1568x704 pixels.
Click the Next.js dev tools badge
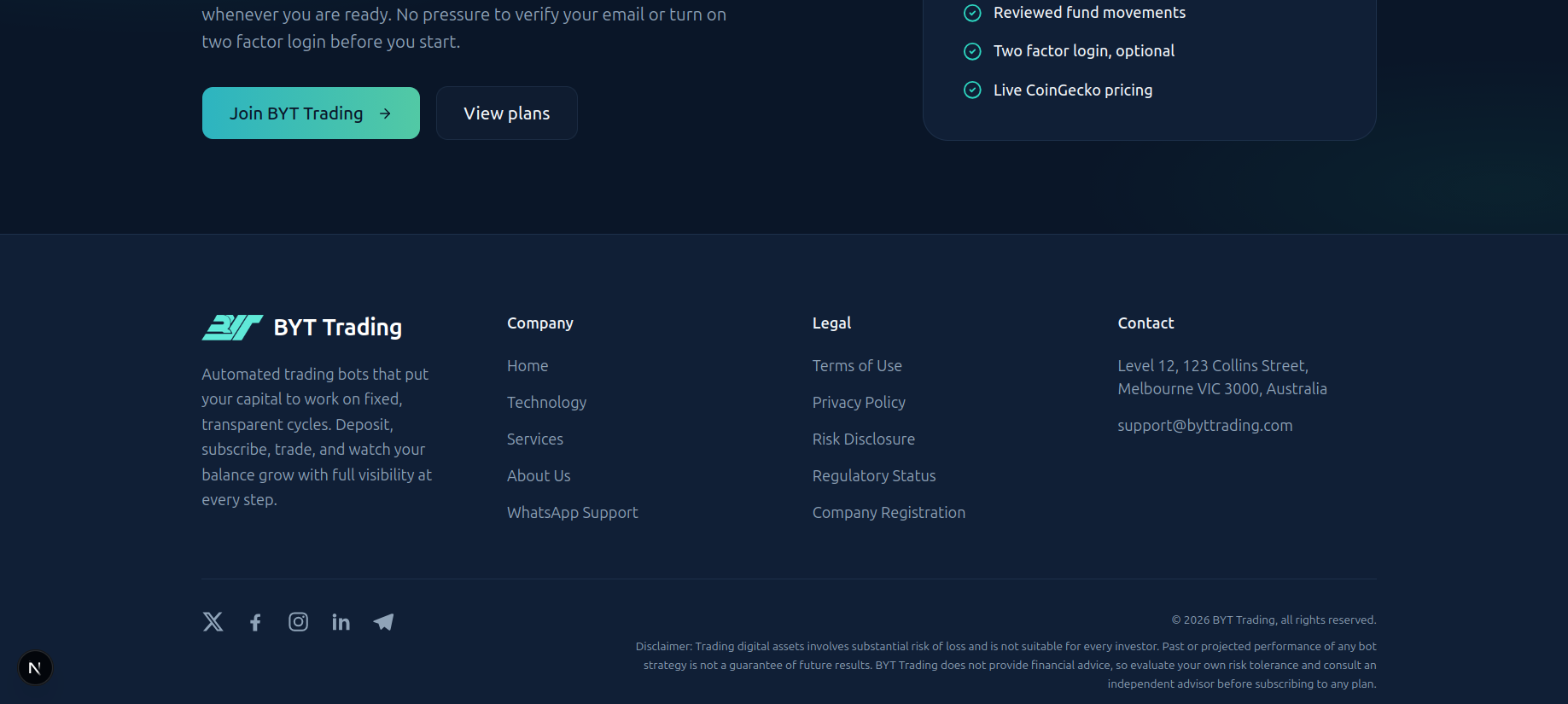[x=35, y=667]
